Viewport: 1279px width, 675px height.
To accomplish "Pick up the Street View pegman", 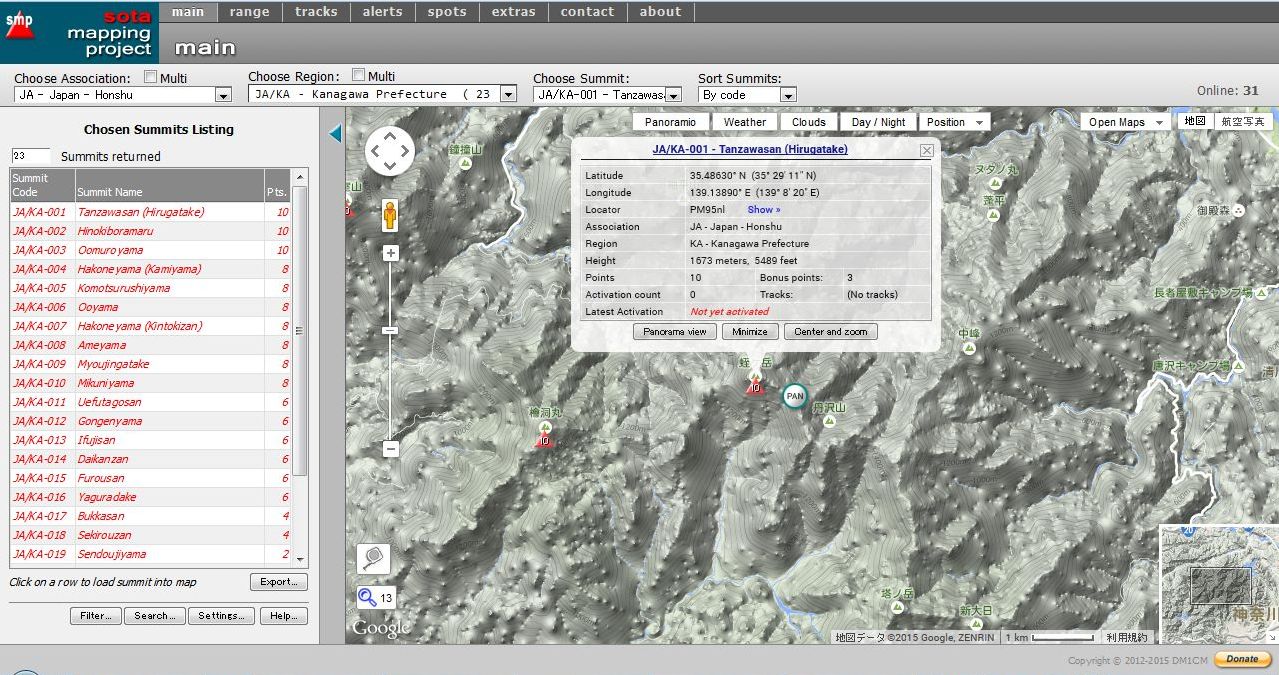I will click(390, 215).
